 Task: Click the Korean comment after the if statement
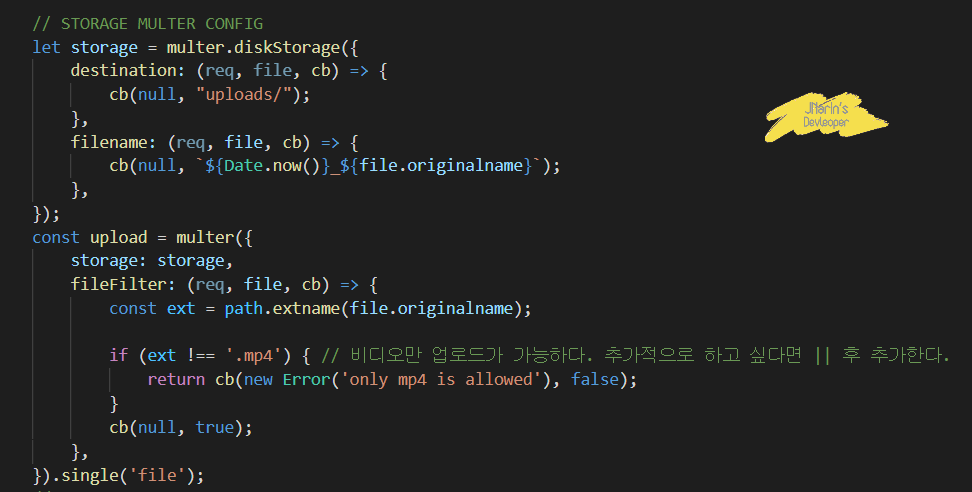(x=635, y=356)
